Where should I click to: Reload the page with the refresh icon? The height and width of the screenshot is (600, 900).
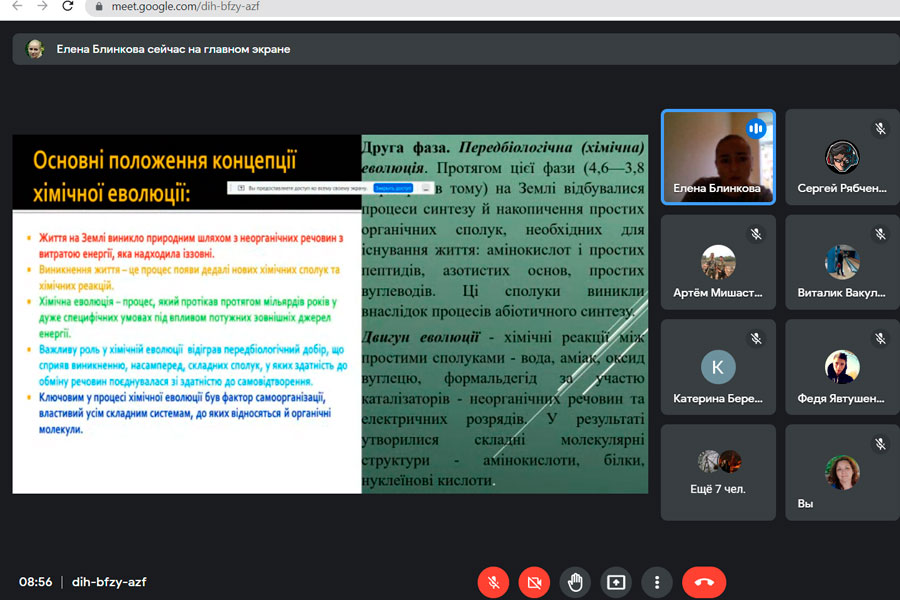(68, 6)
